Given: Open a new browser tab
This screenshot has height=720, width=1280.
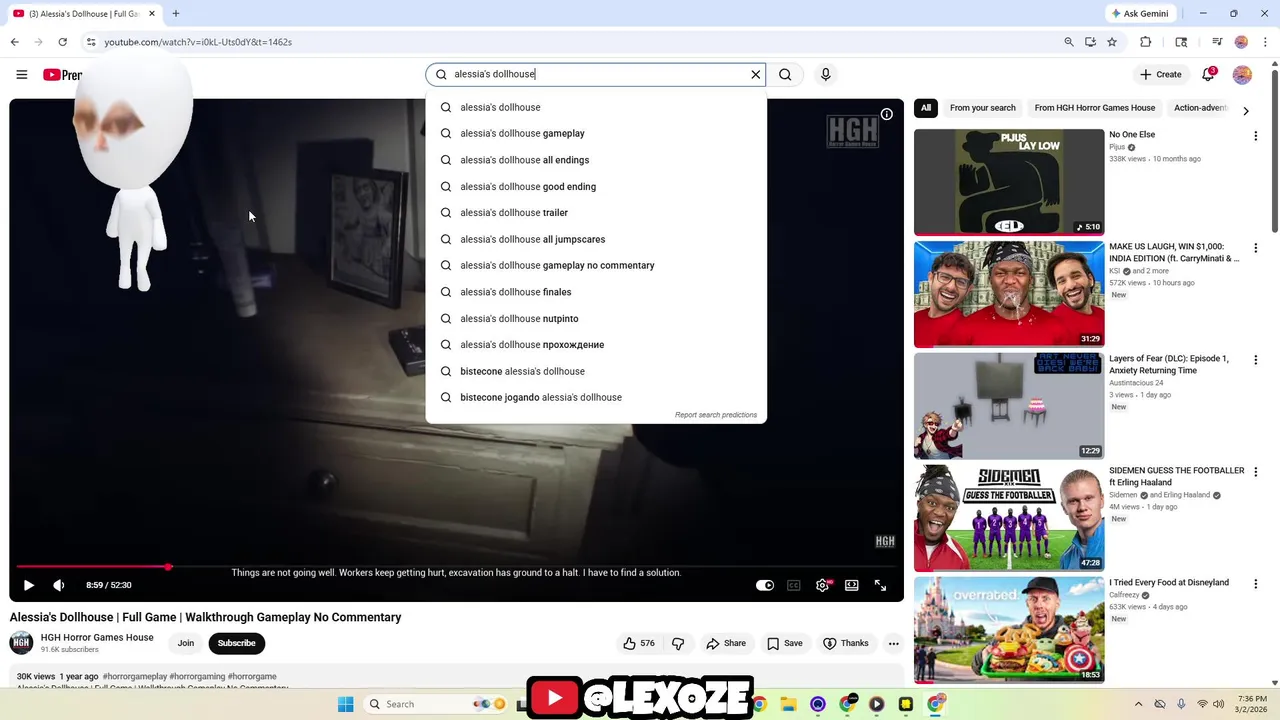Looking at the screenshot, I should 176,14.
